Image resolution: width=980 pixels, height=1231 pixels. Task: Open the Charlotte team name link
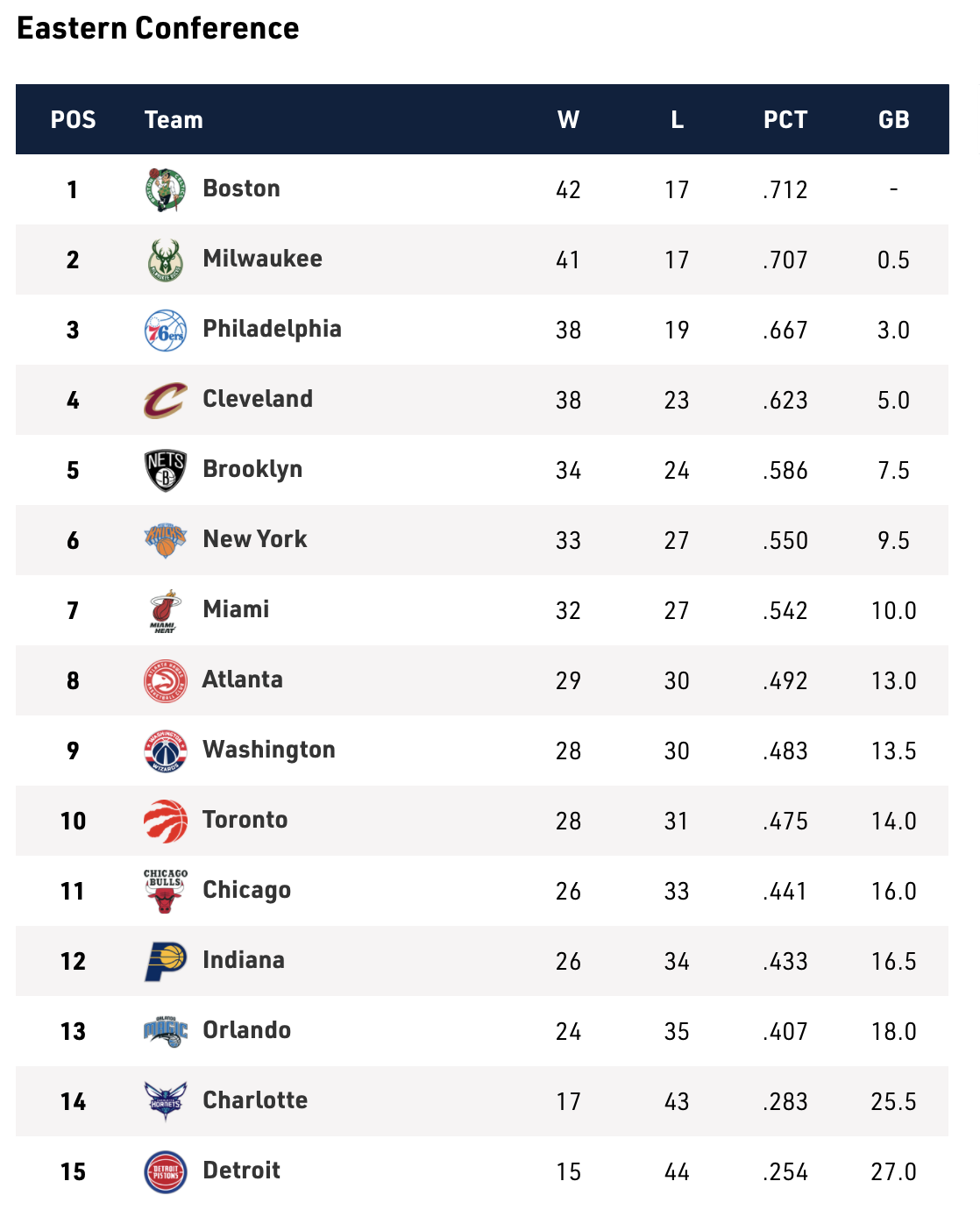click(x=255, y=1100)
